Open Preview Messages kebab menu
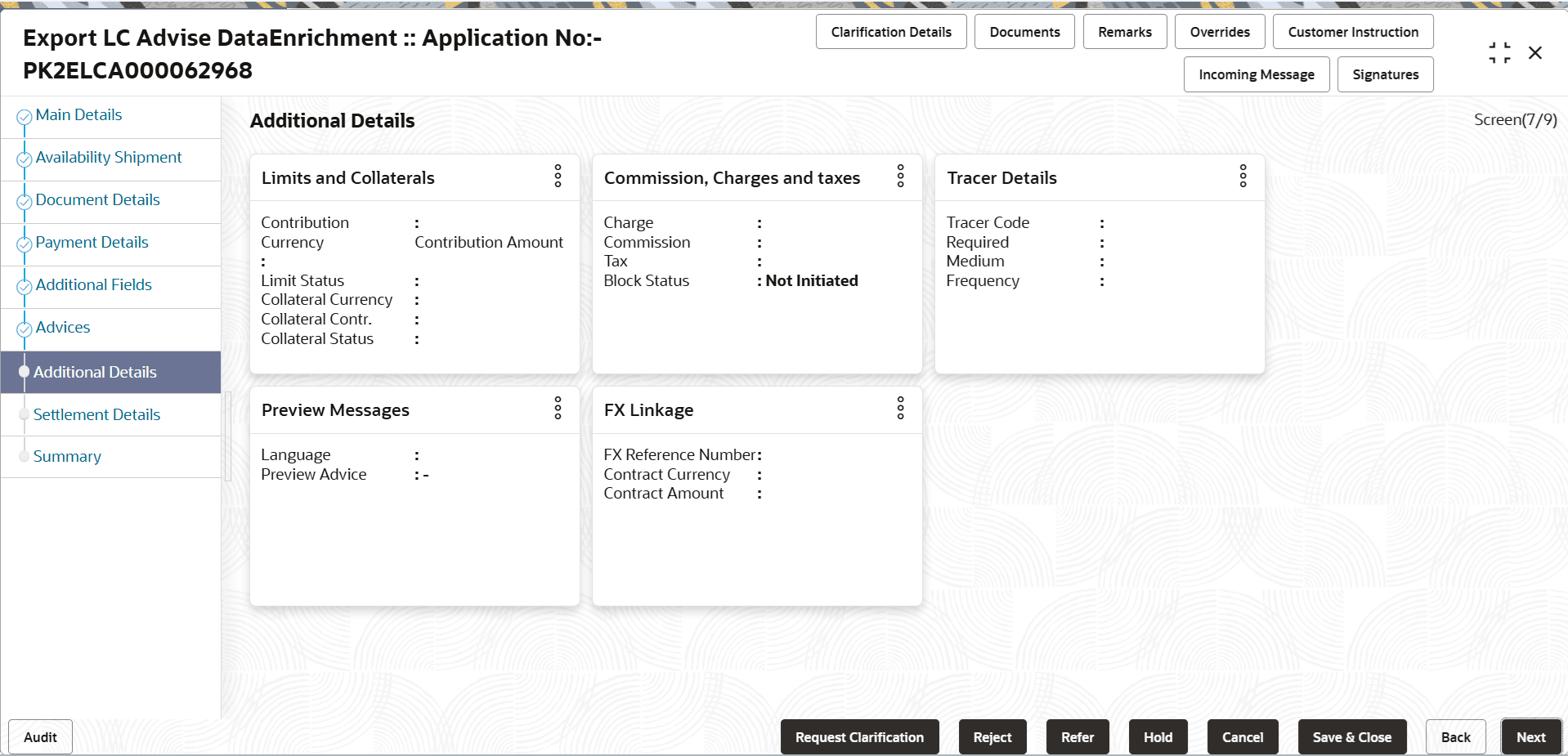 tap(558, 408)
